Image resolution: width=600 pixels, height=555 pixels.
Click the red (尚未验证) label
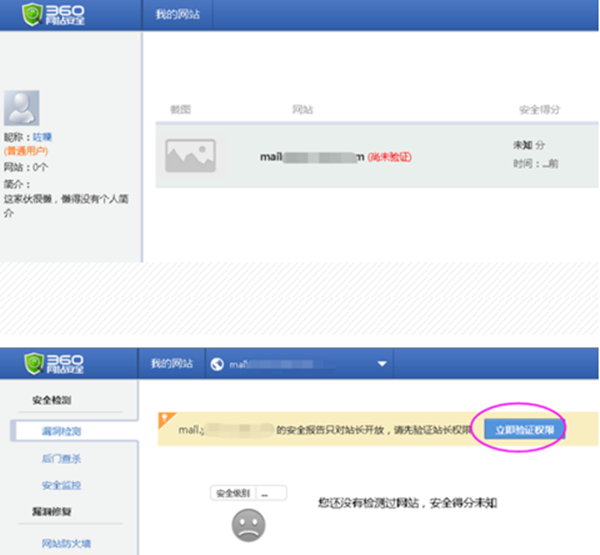(390, 157)
